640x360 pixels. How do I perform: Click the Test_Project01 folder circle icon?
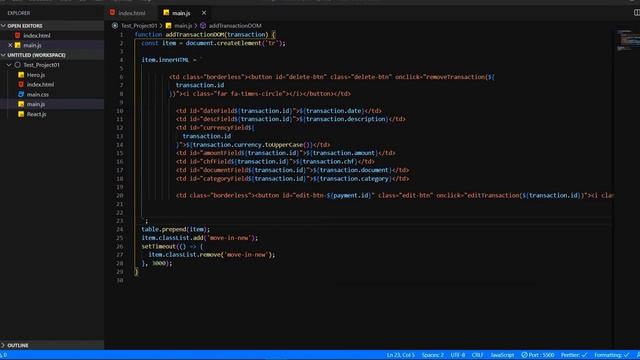(18, 65)
